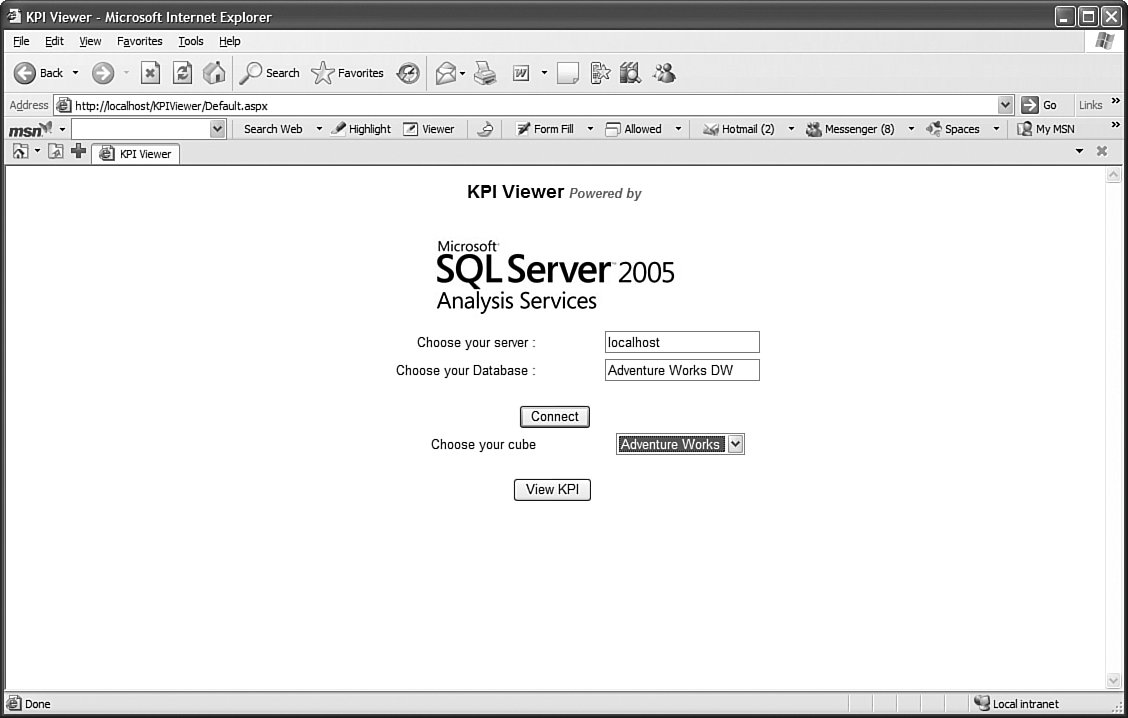Open the Help menu
Image resolution: width=1128 pixels, height=718 pixels.
point(229,41)
